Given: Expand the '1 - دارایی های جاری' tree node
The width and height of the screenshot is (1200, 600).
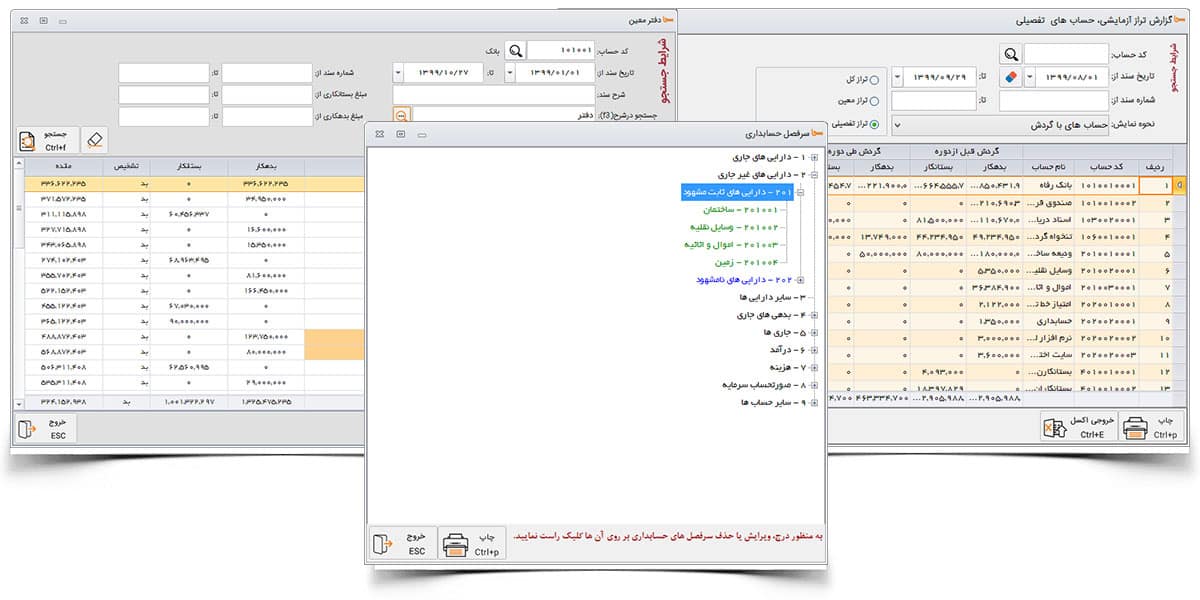Looking at the screenshot, I should (815, 157).
